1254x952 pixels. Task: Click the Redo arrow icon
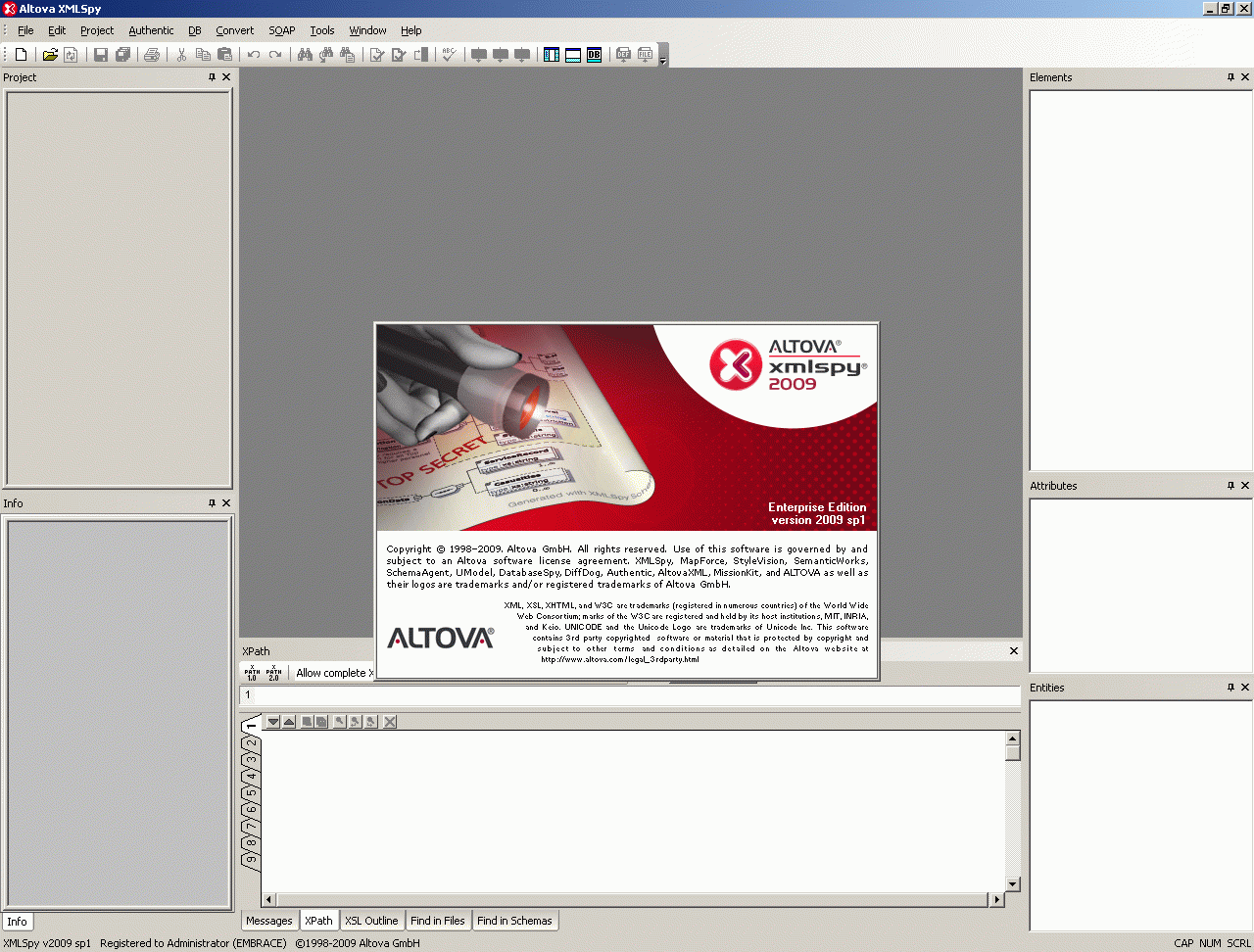(x=275, y=55)
